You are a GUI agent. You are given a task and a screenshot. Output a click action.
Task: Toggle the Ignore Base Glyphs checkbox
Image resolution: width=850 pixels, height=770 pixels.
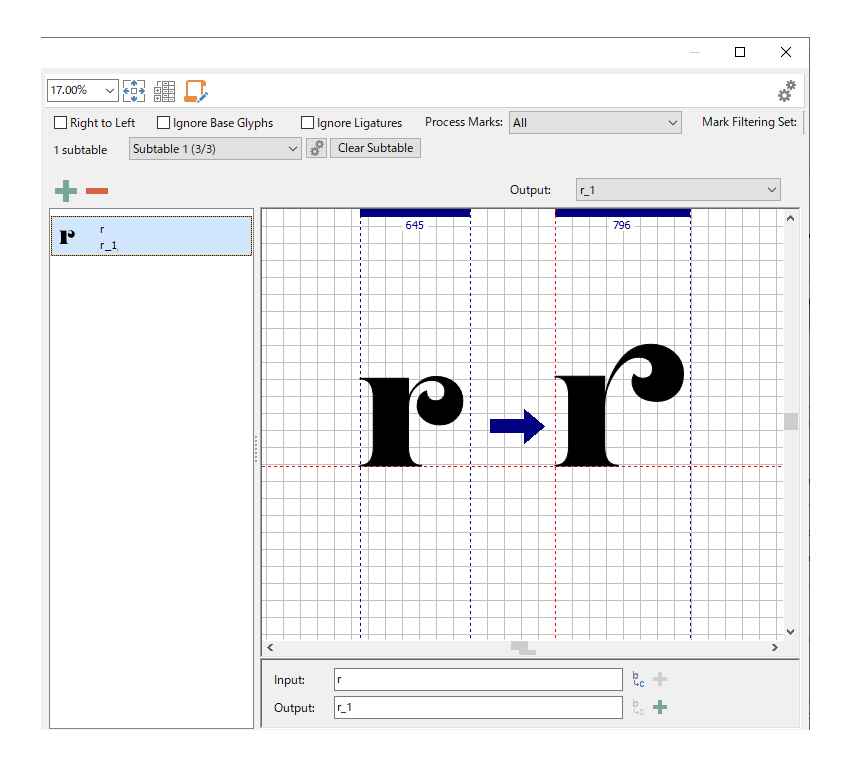(x=164, y=123)
